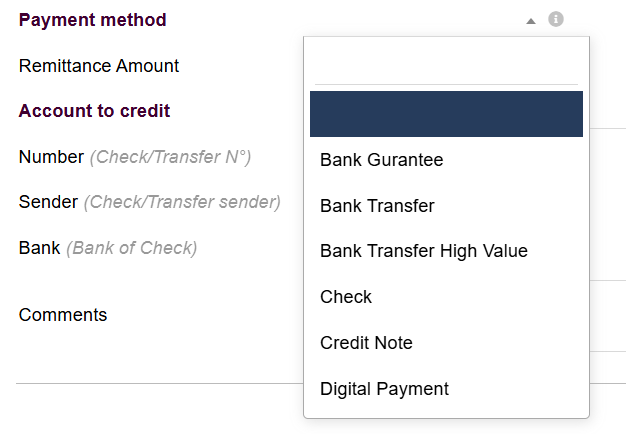The image size is (626, 434).
Task: Collapse the Payment method dropdown arrow
Action: [x=531, y=20]
